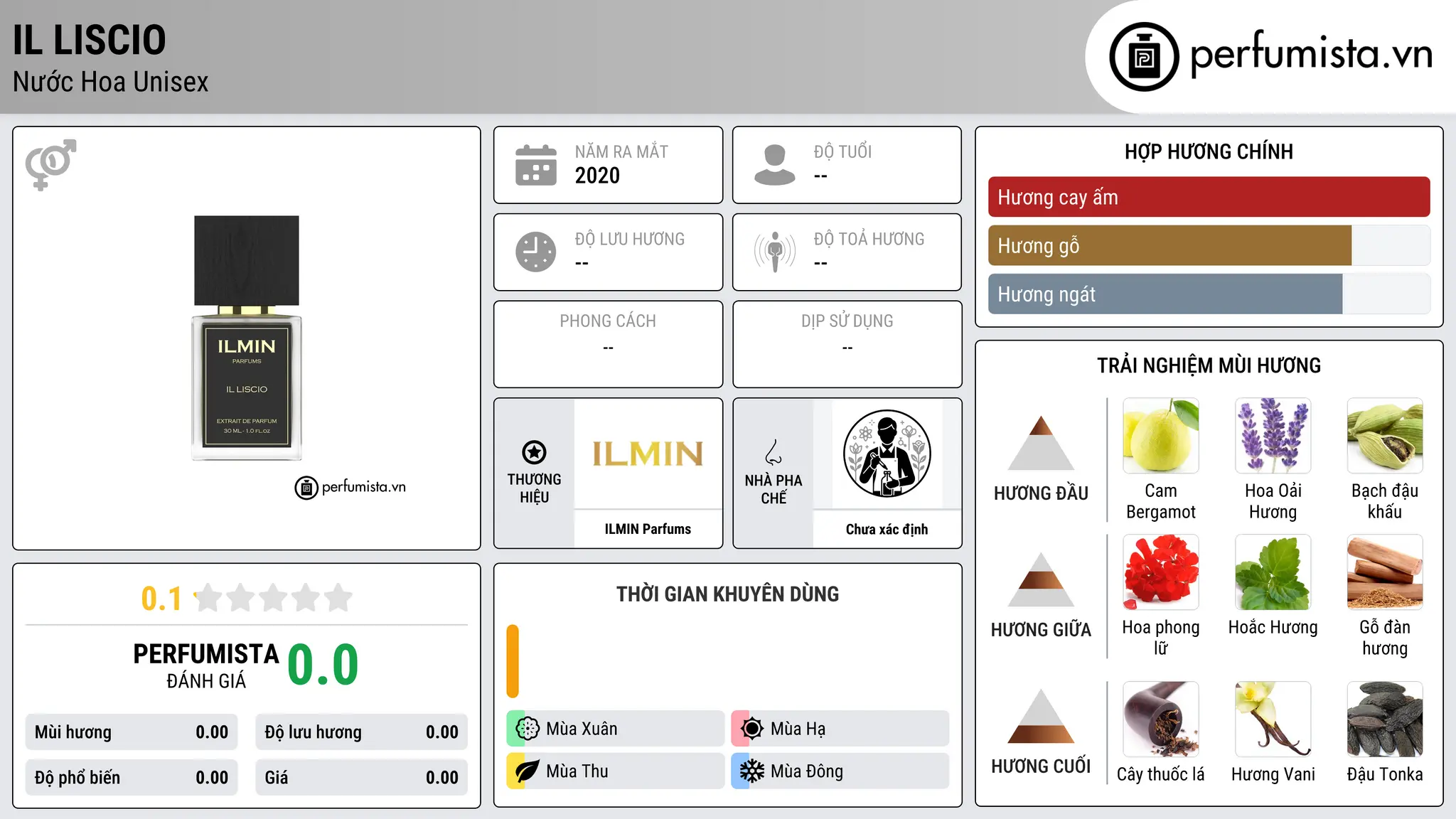Viewport: 1456px width, 819px height.
Task: Click the ĐỘ TOẢ HƯƠNG label
Action: tap(869, 239)
